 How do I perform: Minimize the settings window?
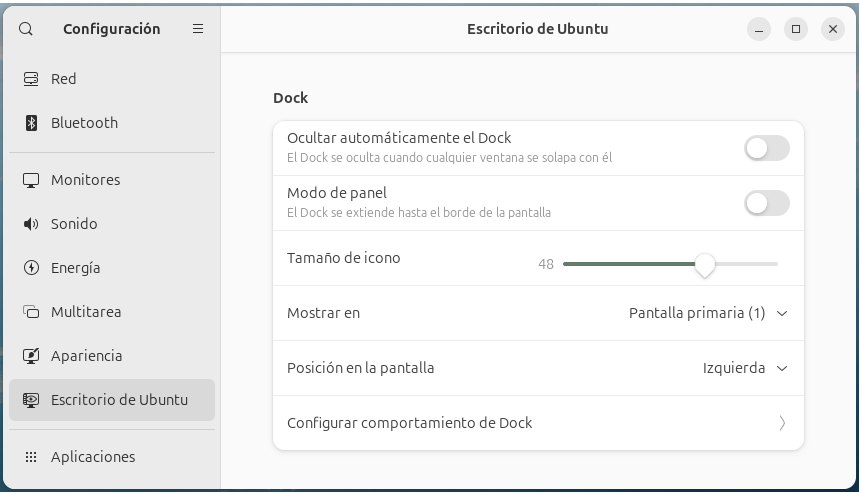click(x=759, y=29)
